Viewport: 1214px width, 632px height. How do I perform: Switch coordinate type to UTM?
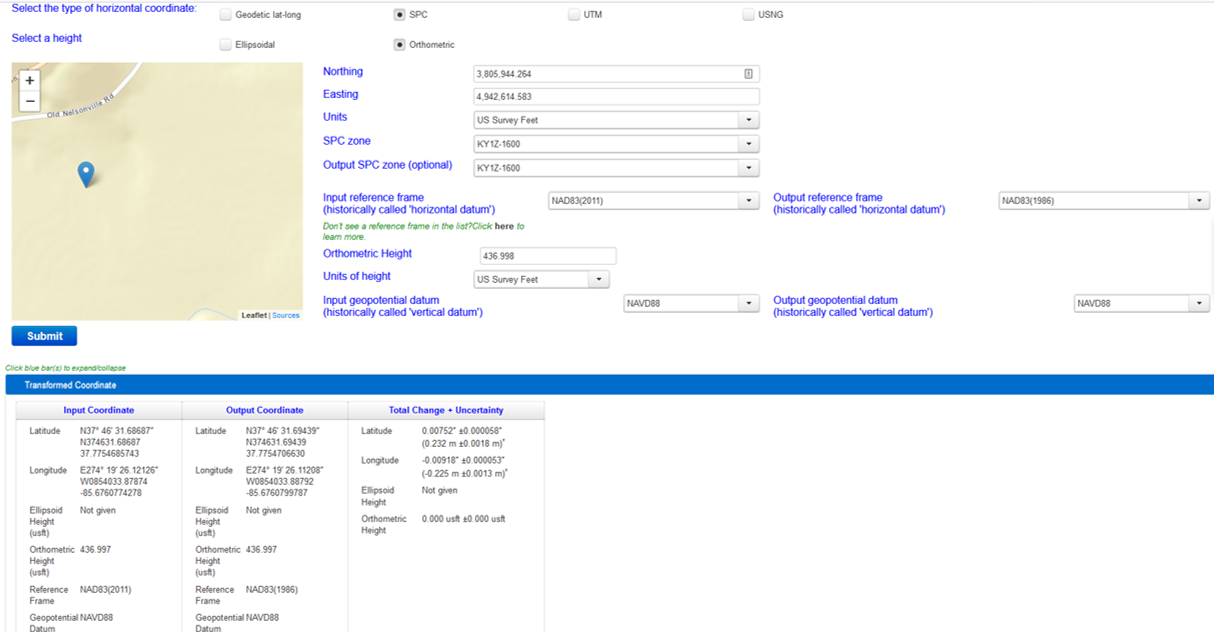[574, 14]
